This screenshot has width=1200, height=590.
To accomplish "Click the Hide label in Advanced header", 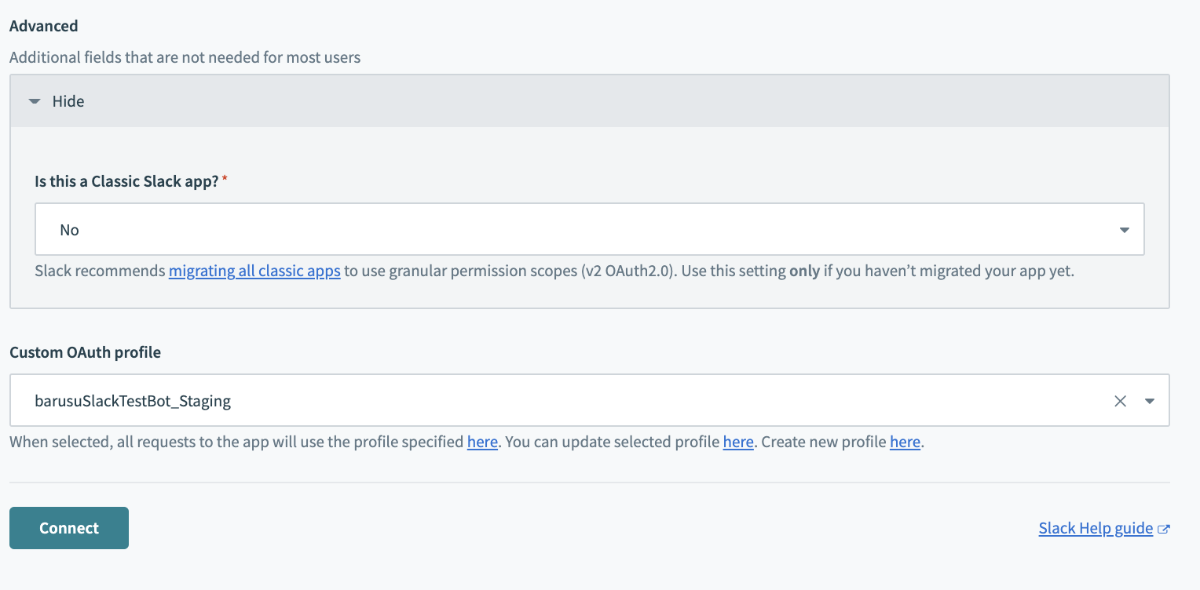I will 68,101.
